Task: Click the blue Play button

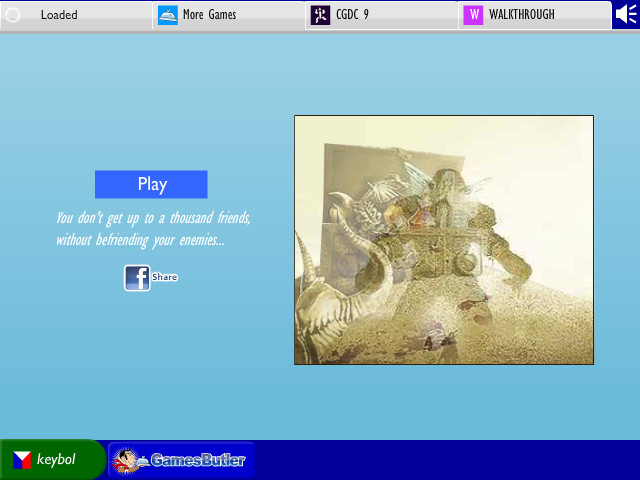Action: [x=151, y=184]
